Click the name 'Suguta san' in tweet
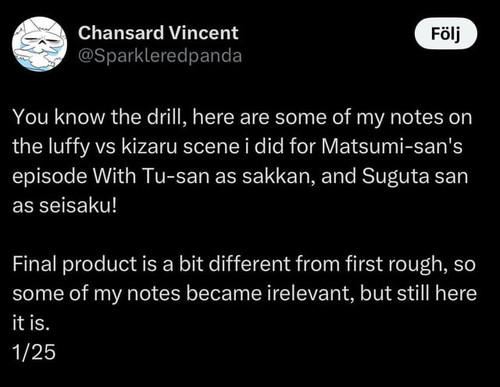This screenshot has height=387, width=500. tap(415, 176)
